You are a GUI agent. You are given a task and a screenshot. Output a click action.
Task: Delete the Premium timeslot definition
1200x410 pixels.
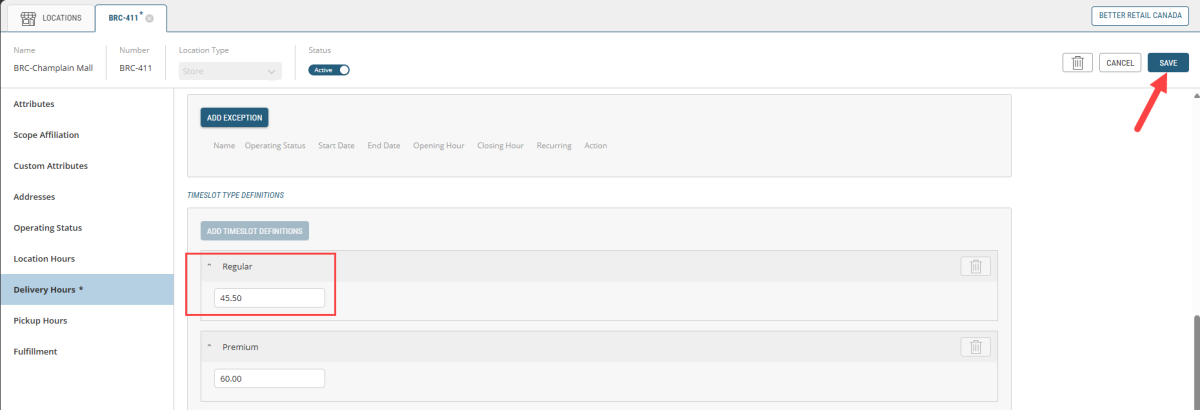(976, 347)
